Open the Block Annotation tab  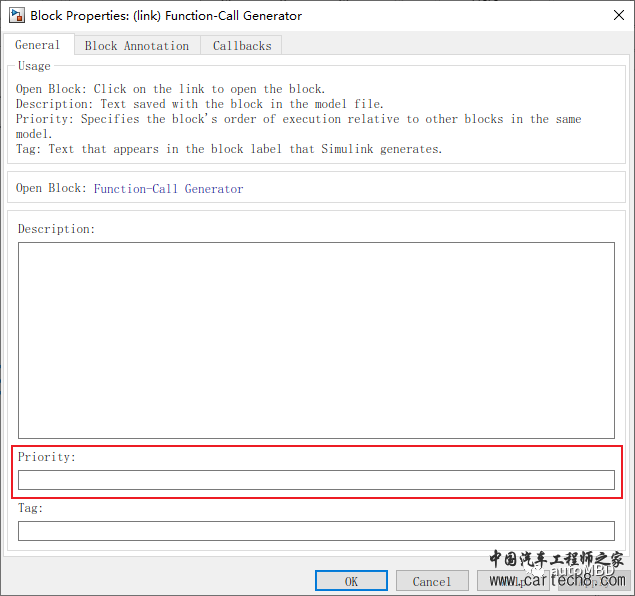[x=137, y=46]
